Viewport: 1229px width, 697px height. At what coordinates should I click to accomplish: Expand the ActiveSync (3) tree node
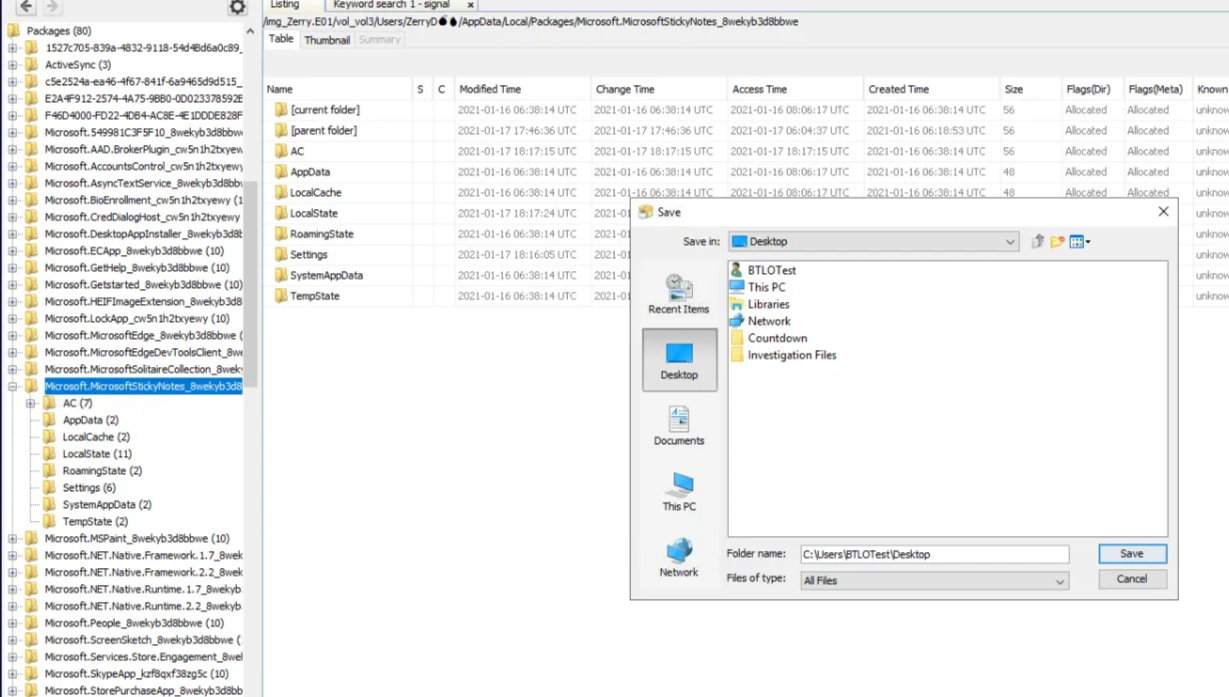[x=13, y=65]
